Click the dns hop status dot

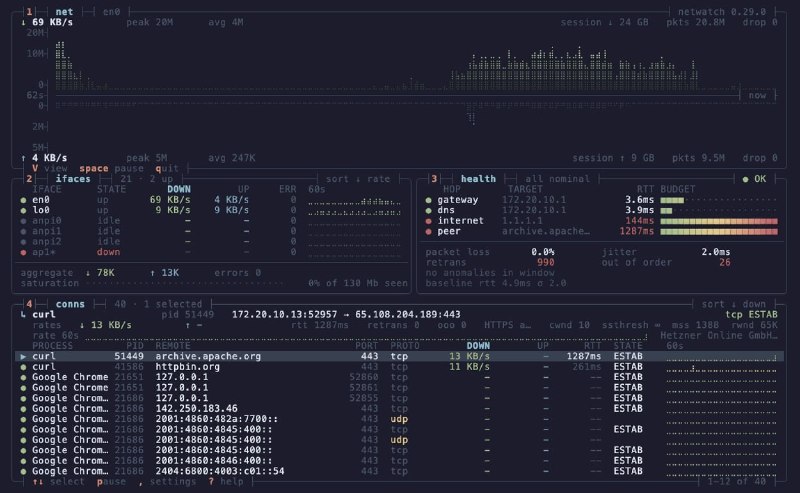click(x=429, y=210)
